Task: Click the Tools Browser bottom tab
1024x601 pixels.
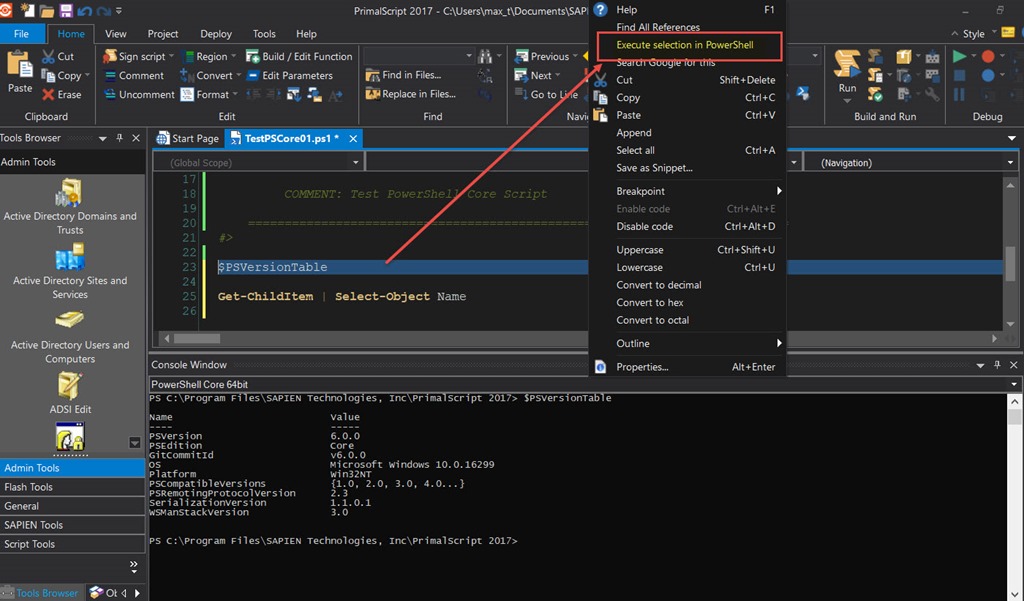Action: pyautogui.click(x=42, y=593)
